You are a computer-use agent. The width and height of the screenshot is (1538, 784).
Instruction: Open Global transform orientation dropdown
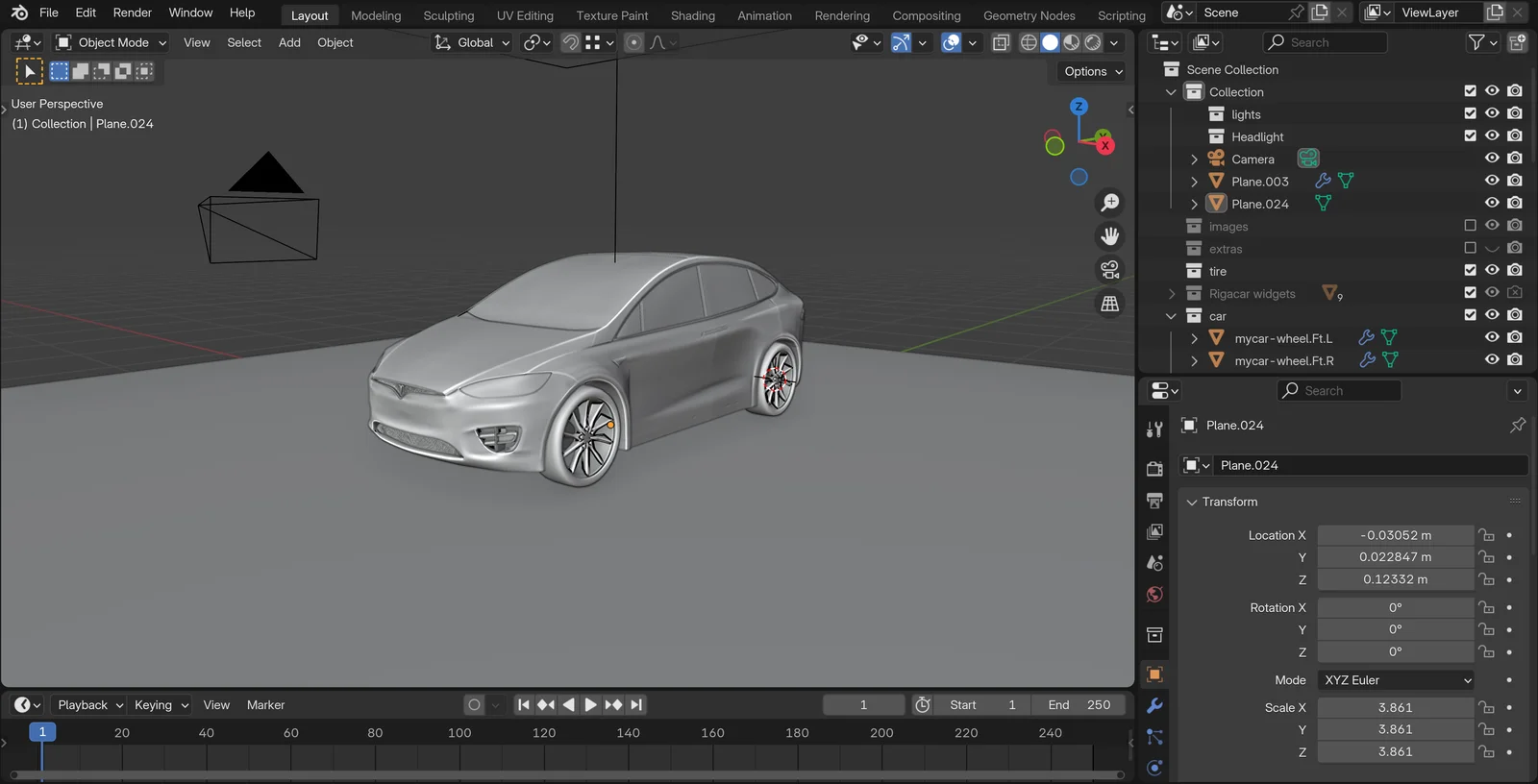coord(472,42)
